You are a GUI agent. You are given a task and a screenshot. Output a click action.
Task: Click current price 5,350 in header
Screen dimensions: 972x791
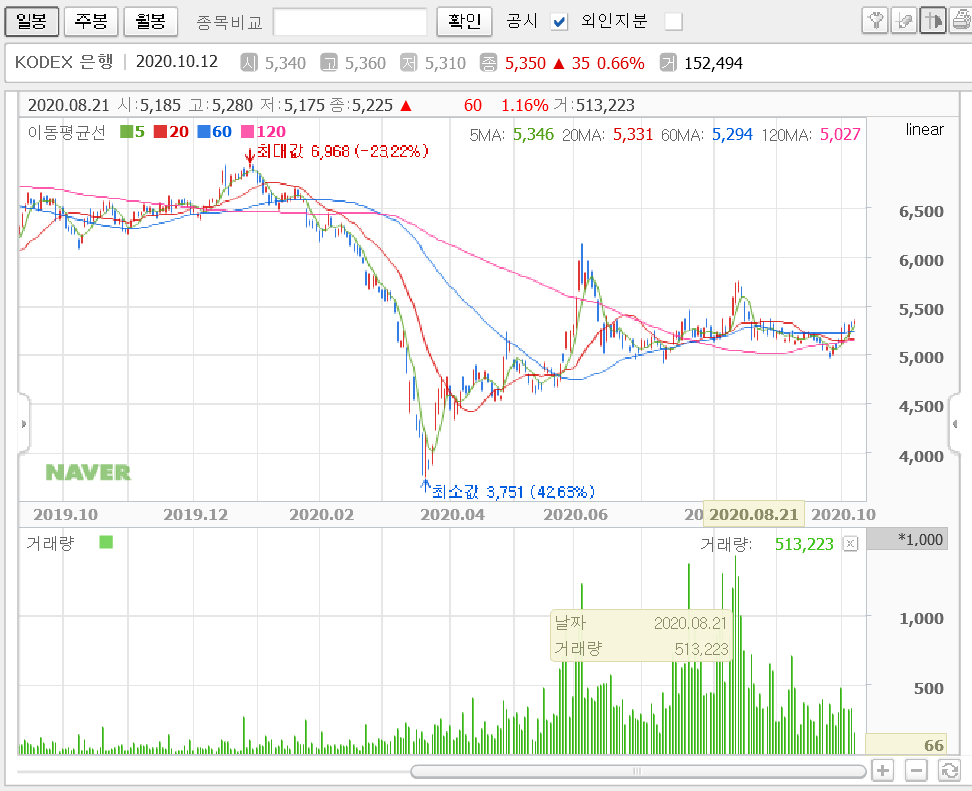coord(525,63)
